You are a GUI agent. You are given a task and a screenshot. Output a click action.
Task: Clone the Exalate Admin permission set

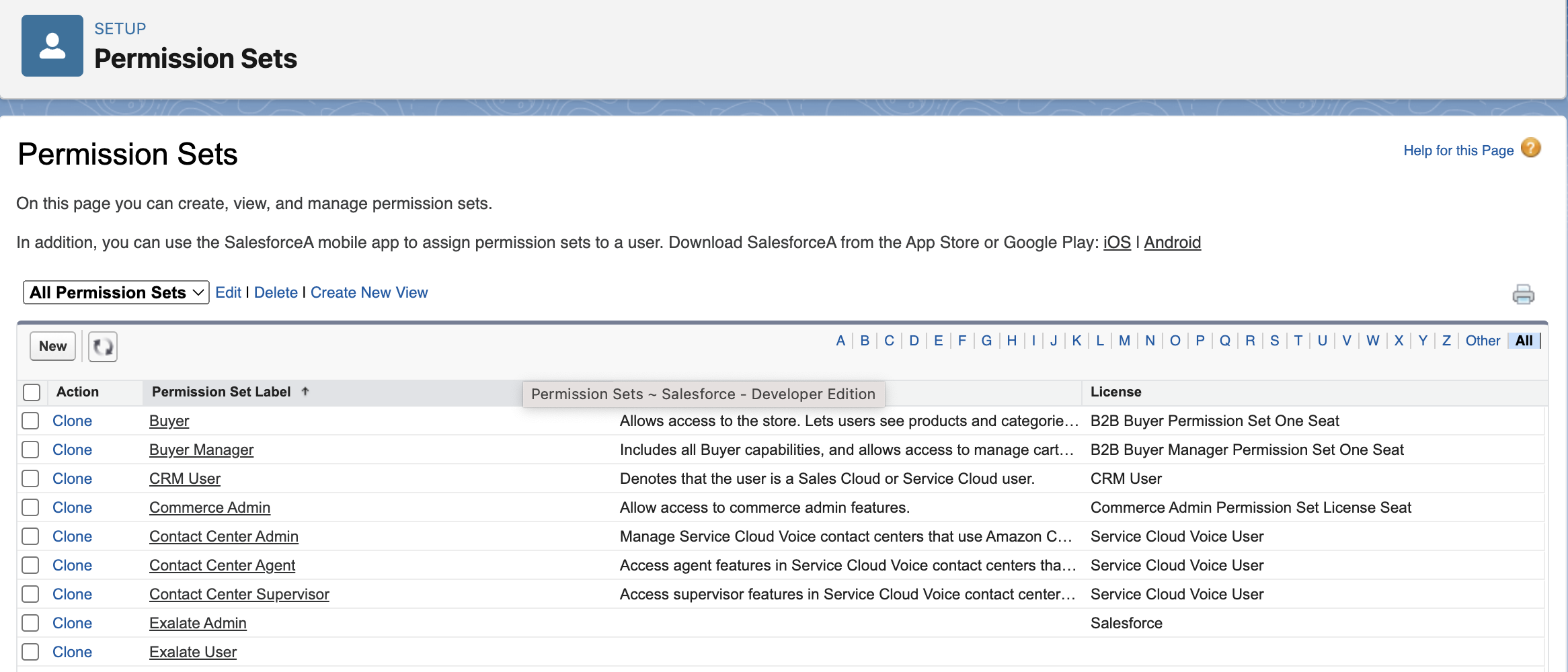coord(72,623)
